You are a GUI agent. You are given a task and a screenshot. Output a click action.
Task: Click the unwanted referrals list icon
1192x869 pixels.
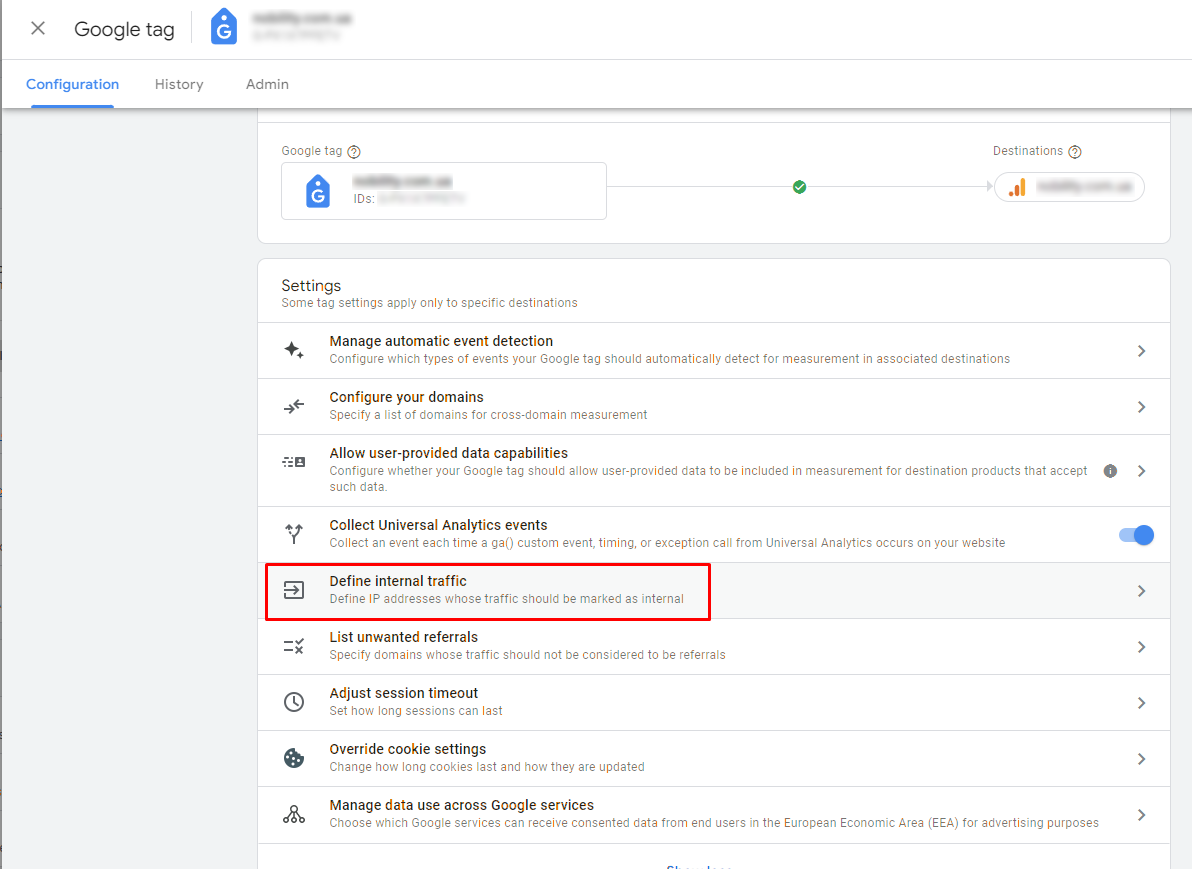[x=293, y=646]
